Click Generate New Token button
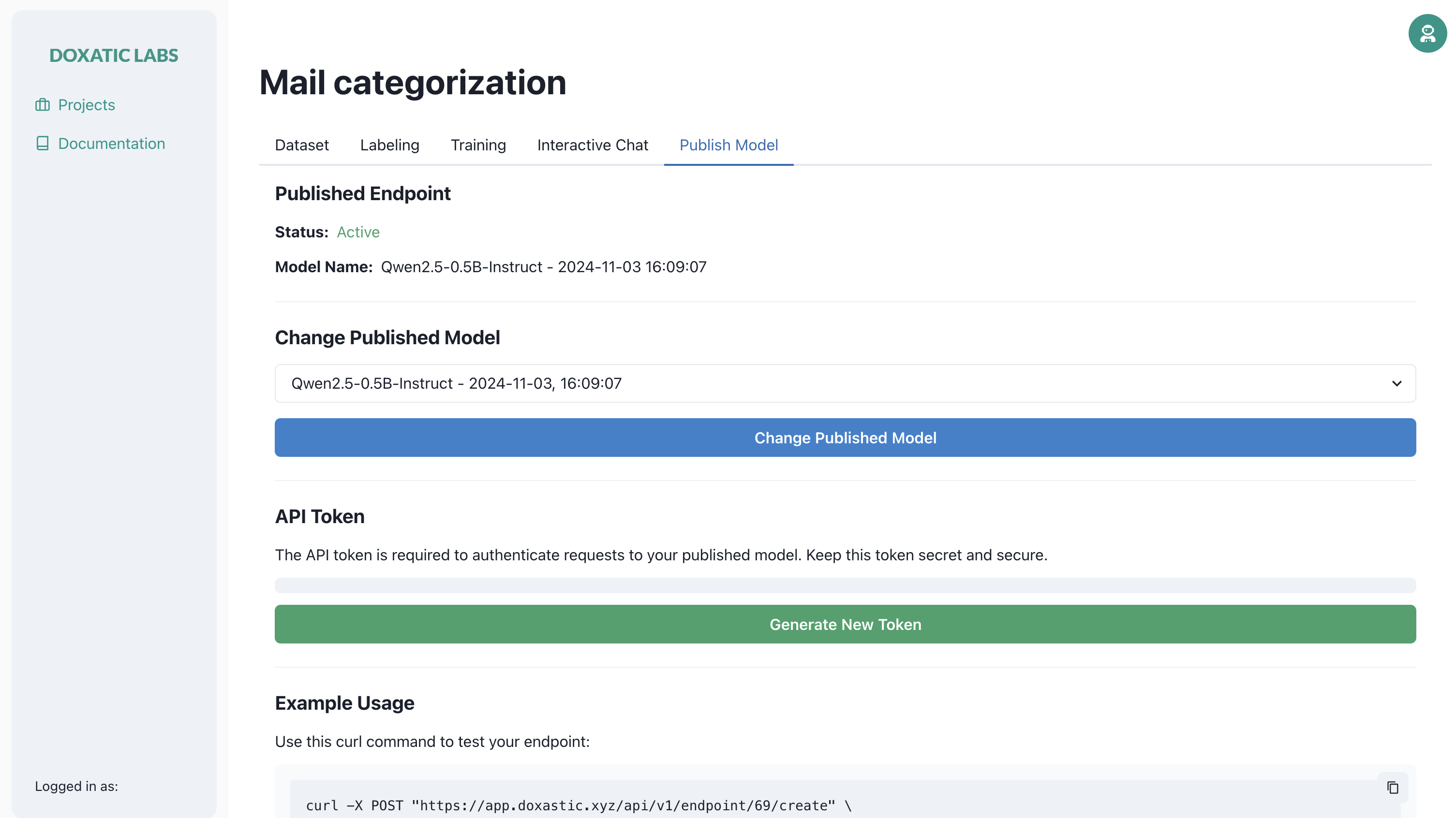Viewport: 1456px width, 818px height. [845, 624]
